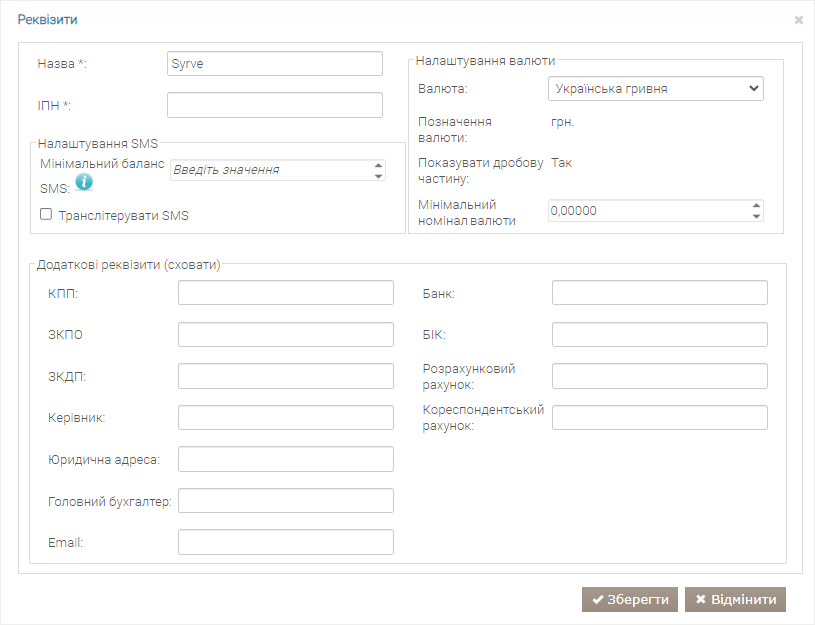Click the Відмінити button
Screen dimensions: 815x625
tap(735, 600)
